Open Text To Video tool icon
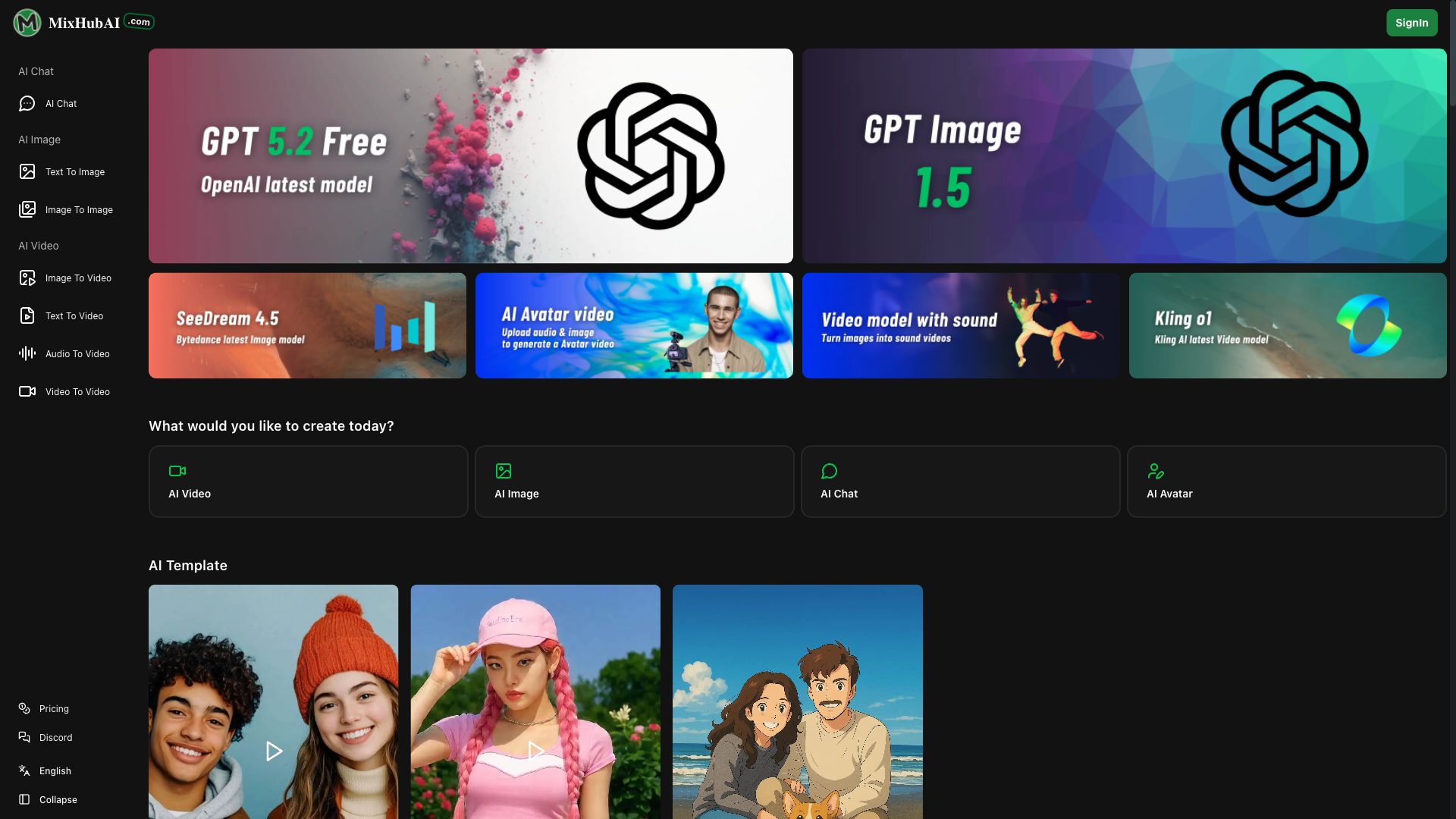 point(27,316)
